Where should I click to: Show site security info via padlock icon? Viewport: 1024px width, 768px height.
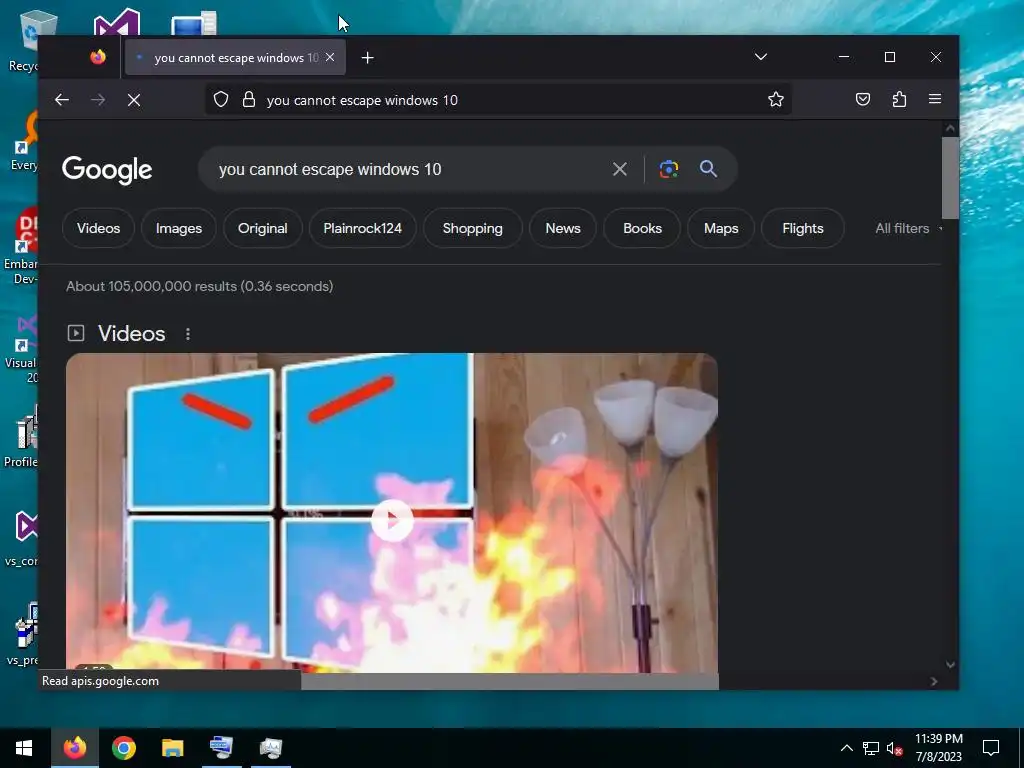[249, 99]
